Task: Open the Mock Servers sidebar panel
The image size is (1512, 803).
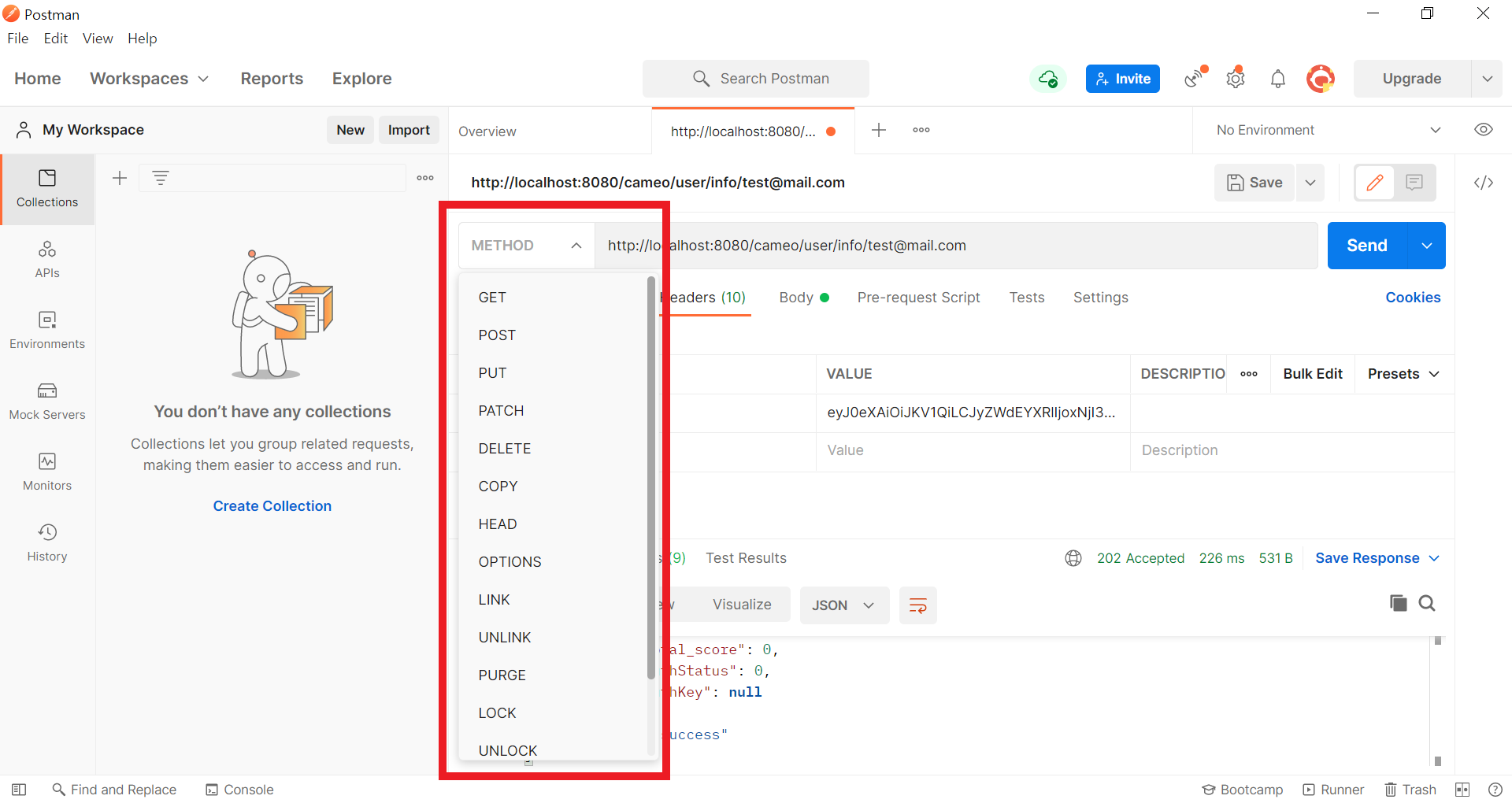Action: pyautogui.click(x=47, y=401)
